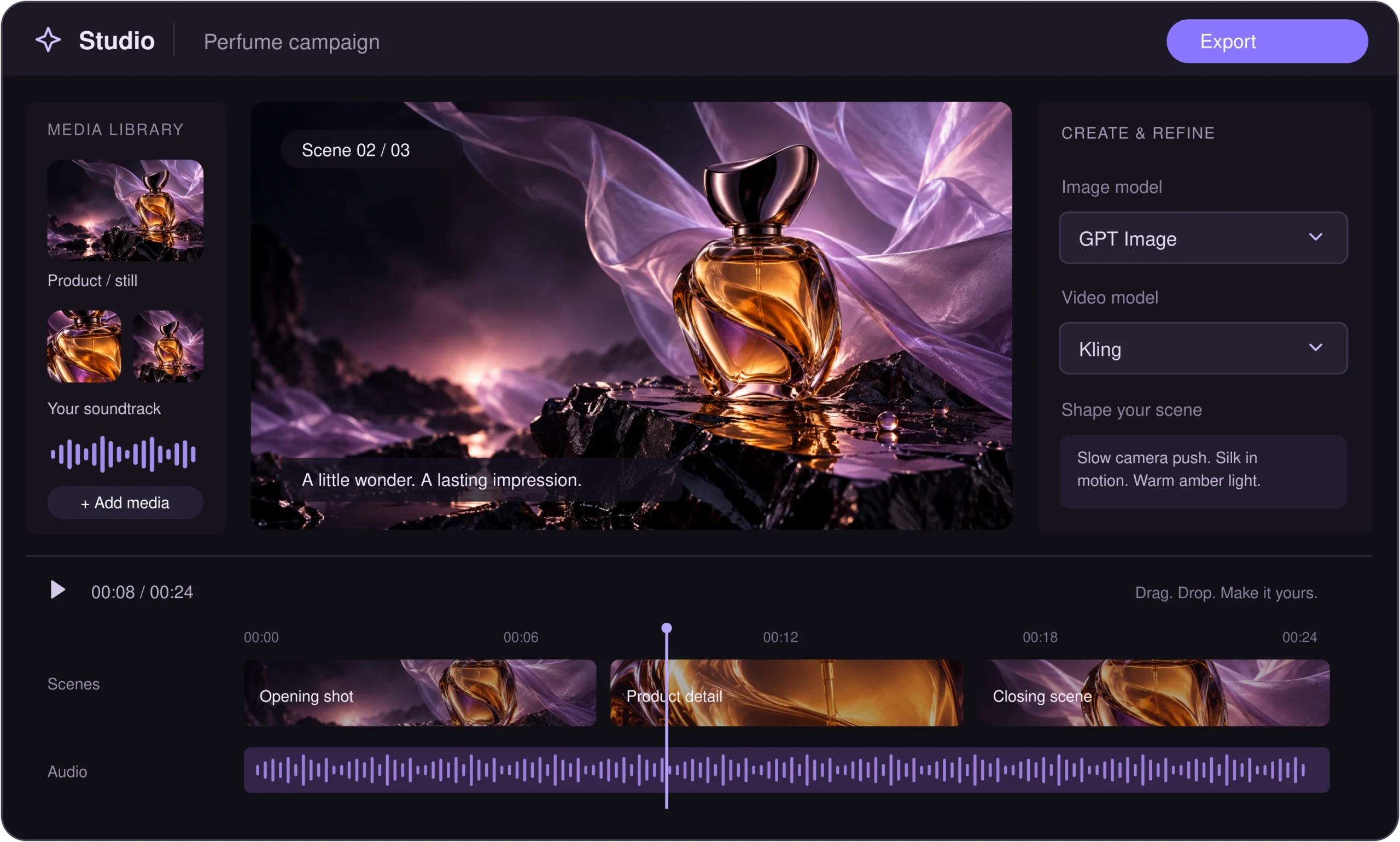Click the 00:08 / 00:24 time readout
Image resolution: width=1400 pixels, height=842 pixels.
pyautogui.click(x=142, y=592)
